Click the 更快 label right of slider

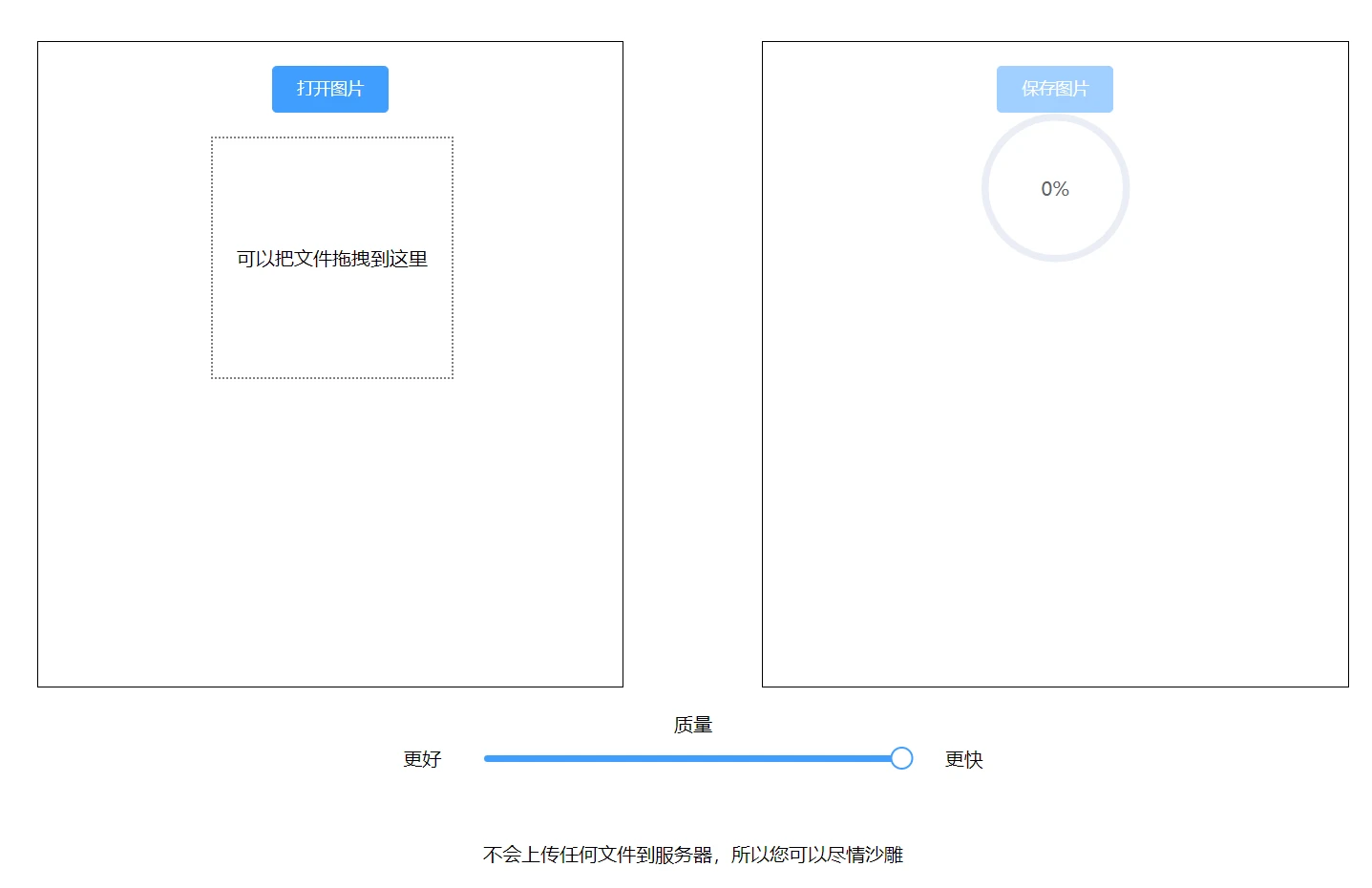[963, 759]
